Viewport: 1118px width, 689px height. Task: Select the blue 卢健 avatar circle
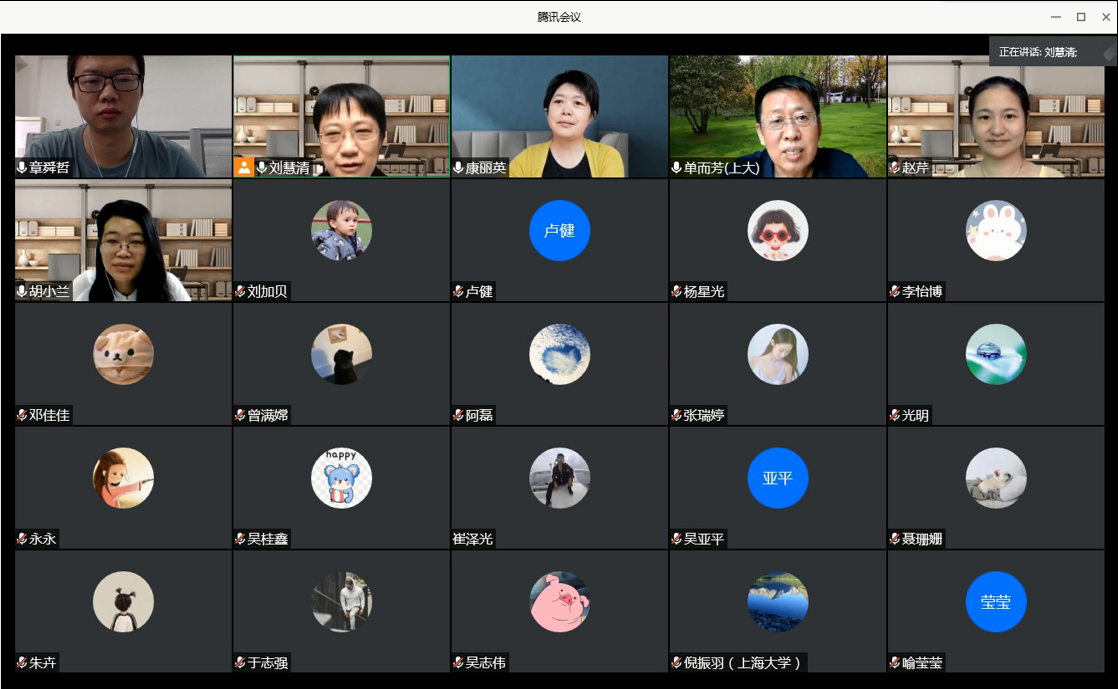[559, 231]
